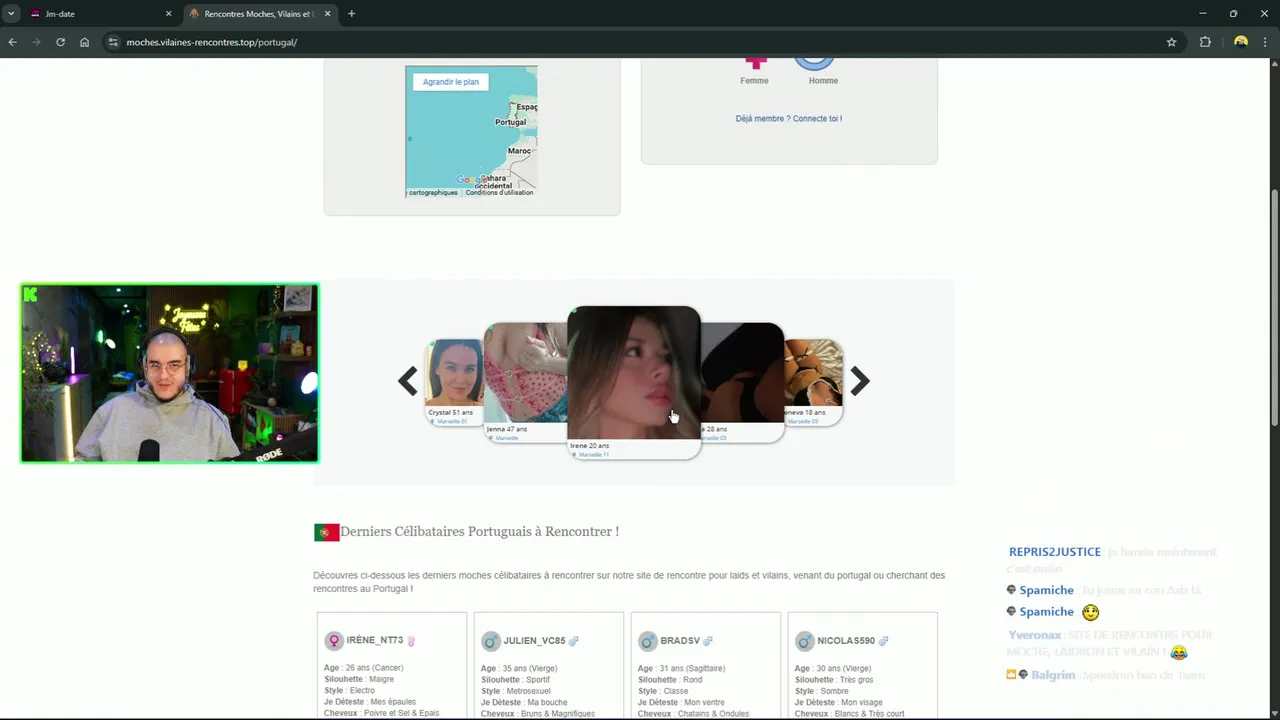Viewport: 1280px width, 720px height.
Task: Open the browser Home page
Action: click(84, 42)
